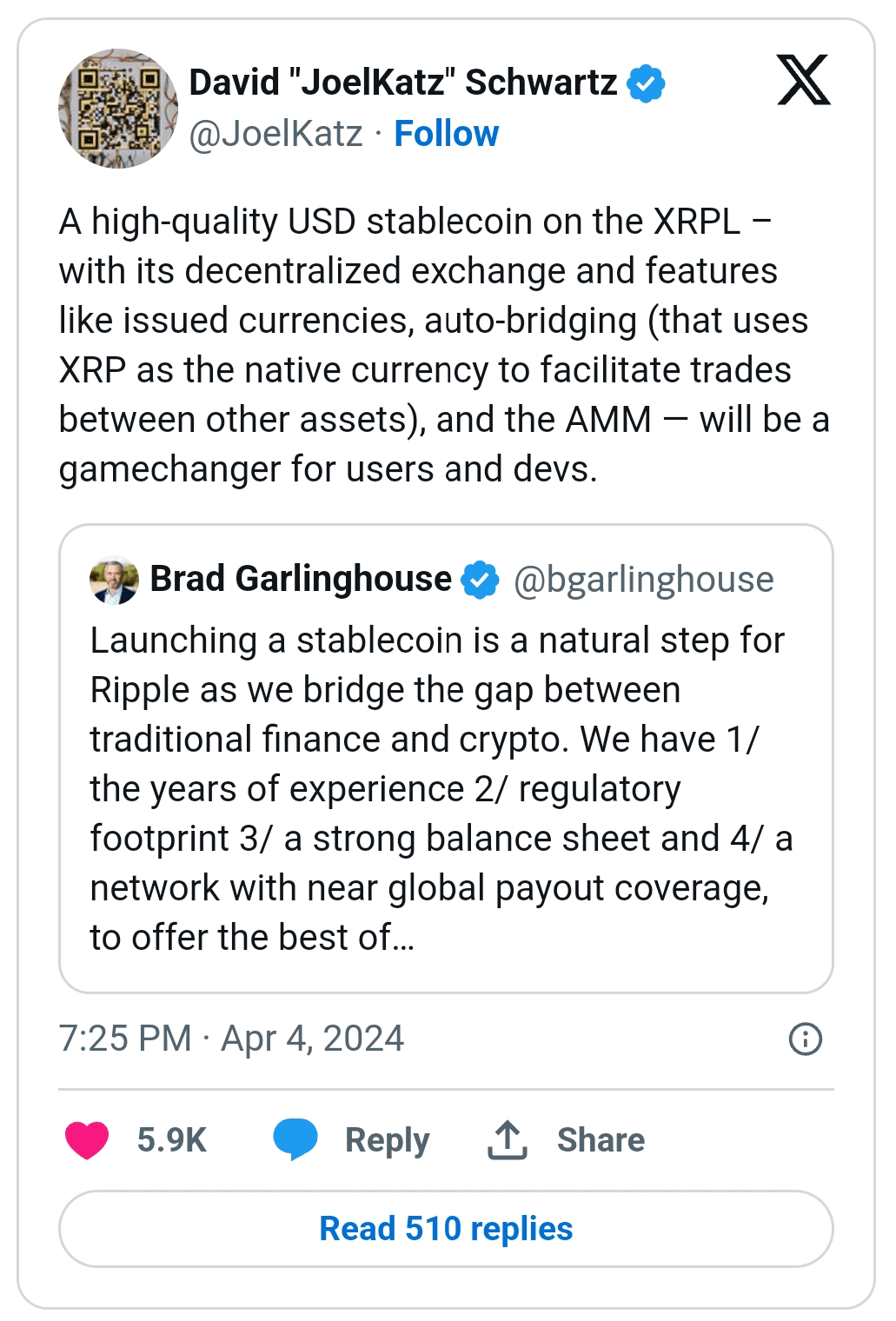Click the X logo icon
The image size is (896, 1321).
803,80
